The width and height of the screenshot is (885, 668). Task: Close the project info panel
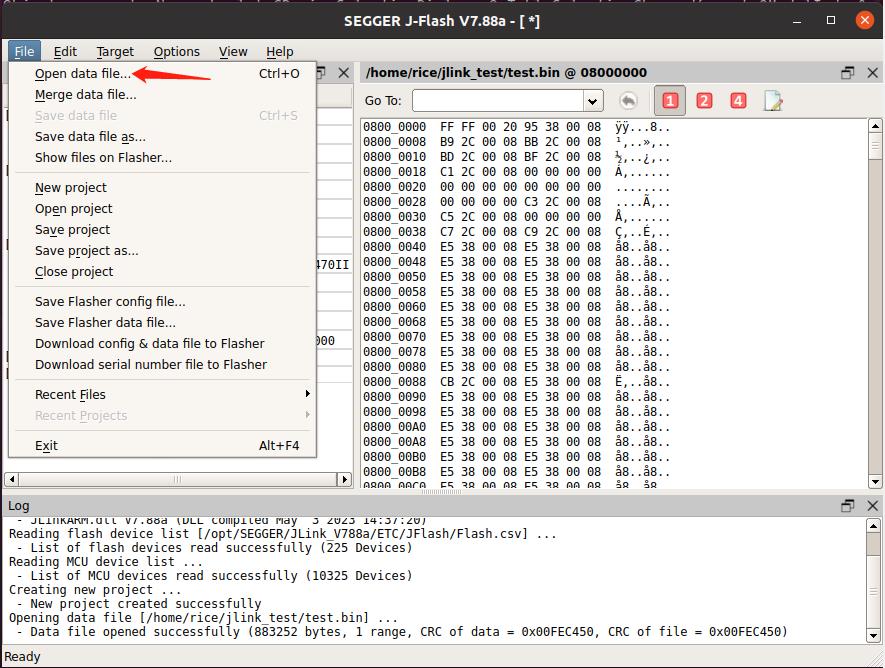point(343,73)
